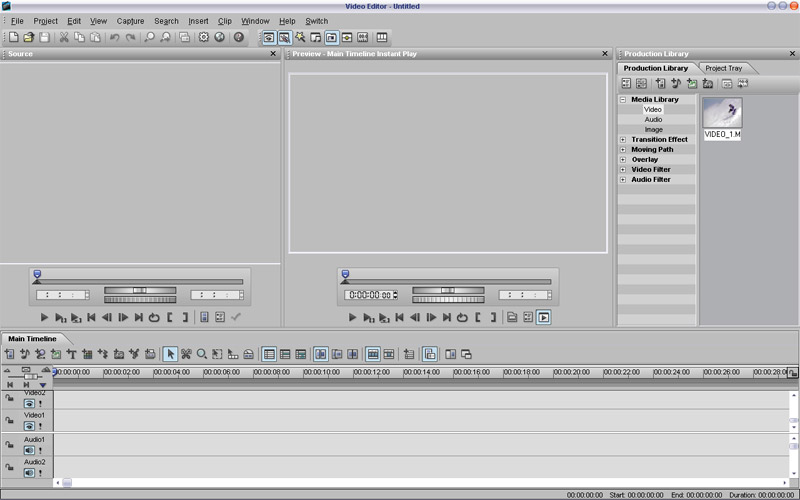Save the project with the floppy disk icon
Image resolution: width=800 pixels, height=500 pixels.
tap(44, 37)
